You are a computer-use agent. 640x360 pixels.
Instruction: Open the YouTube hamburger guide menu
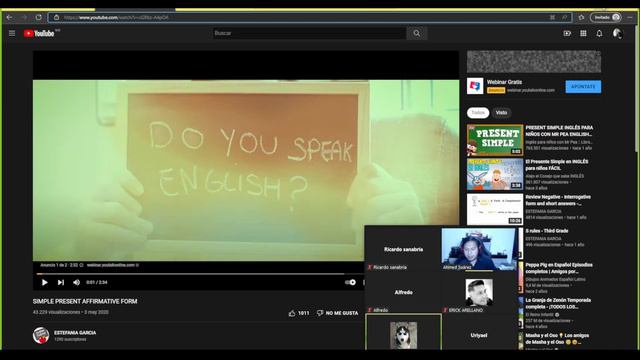tap(12, 33)
